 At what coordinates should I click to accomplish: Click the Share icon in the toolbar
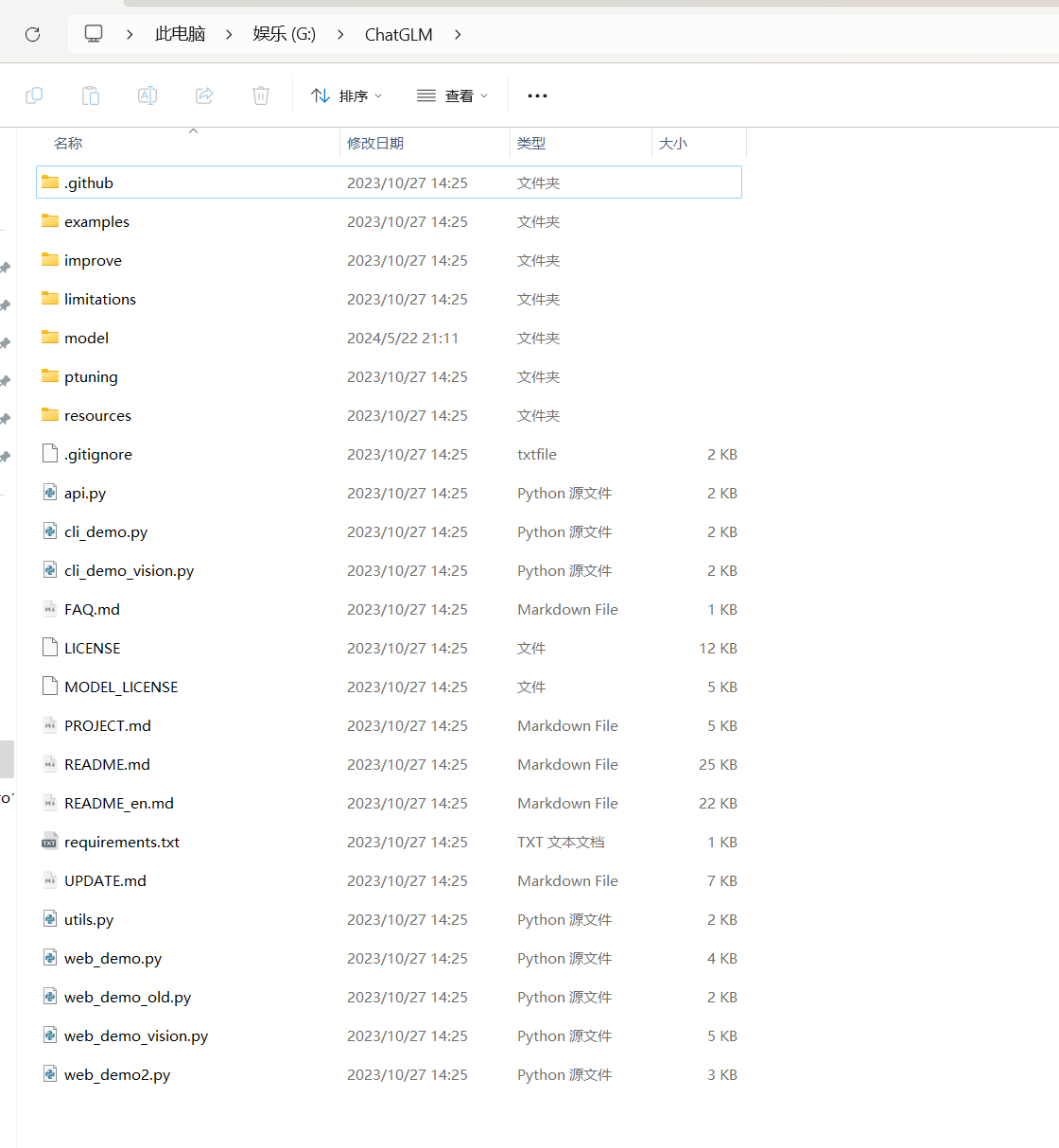tap(204, 96)
